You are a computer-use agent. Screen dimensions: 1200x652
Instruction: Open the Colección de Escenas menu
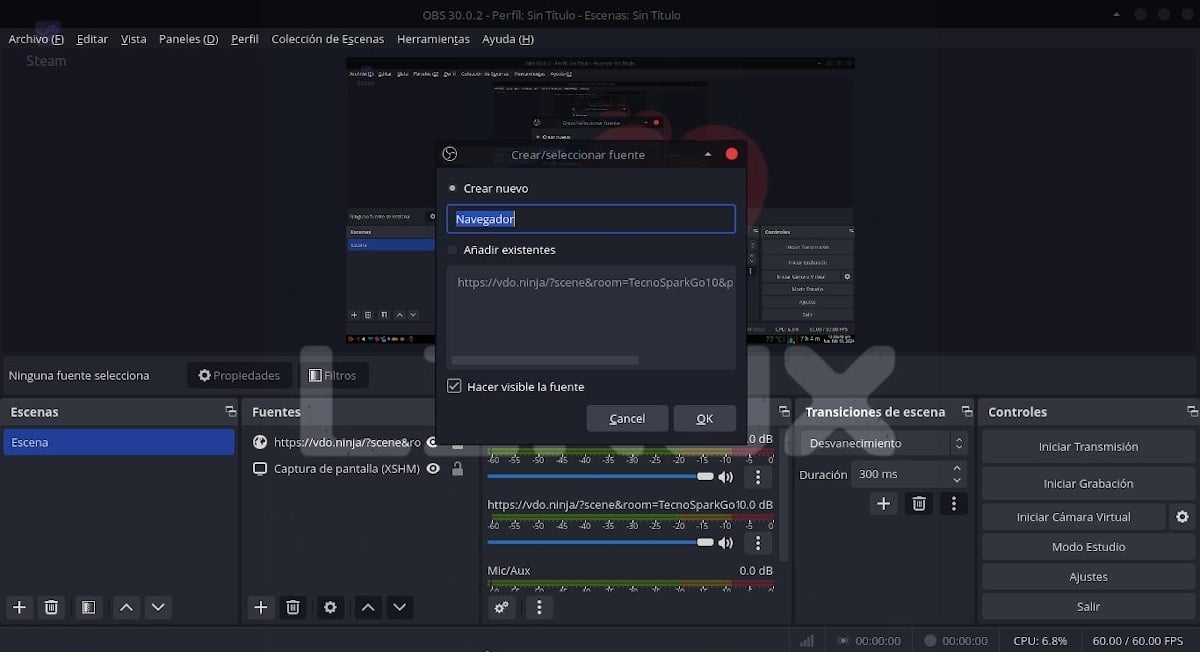pyautogui.click(x=328, y=39)
